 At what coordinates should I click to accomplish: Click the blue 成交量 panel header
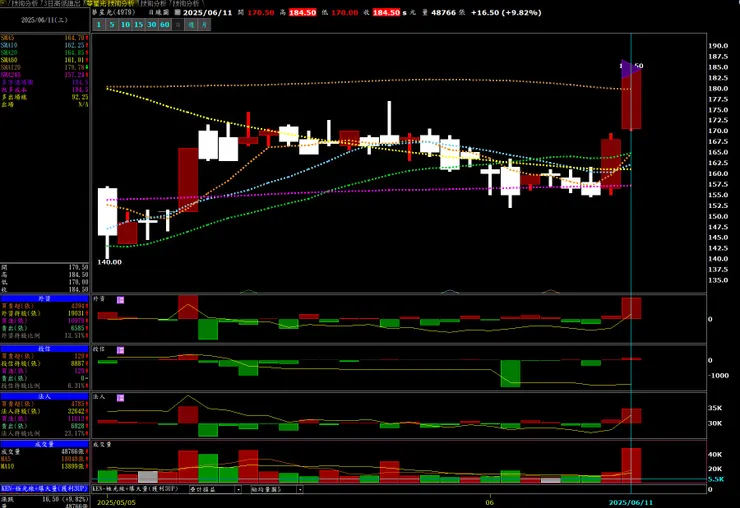coord(44,444)
